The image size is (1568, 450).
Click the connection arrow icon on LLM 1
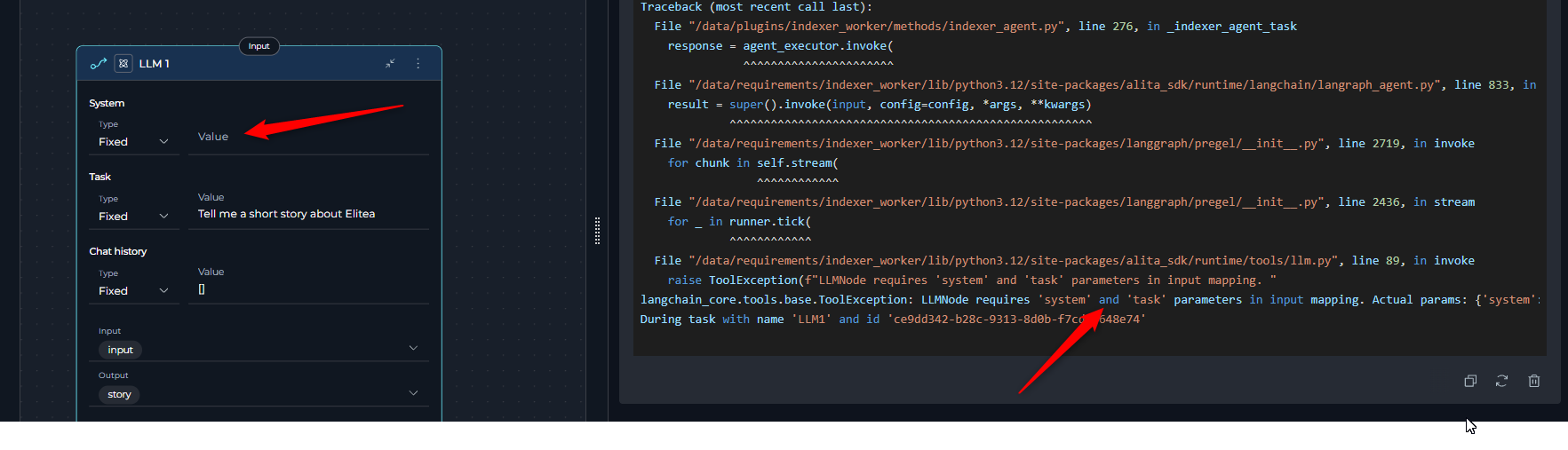99,63
